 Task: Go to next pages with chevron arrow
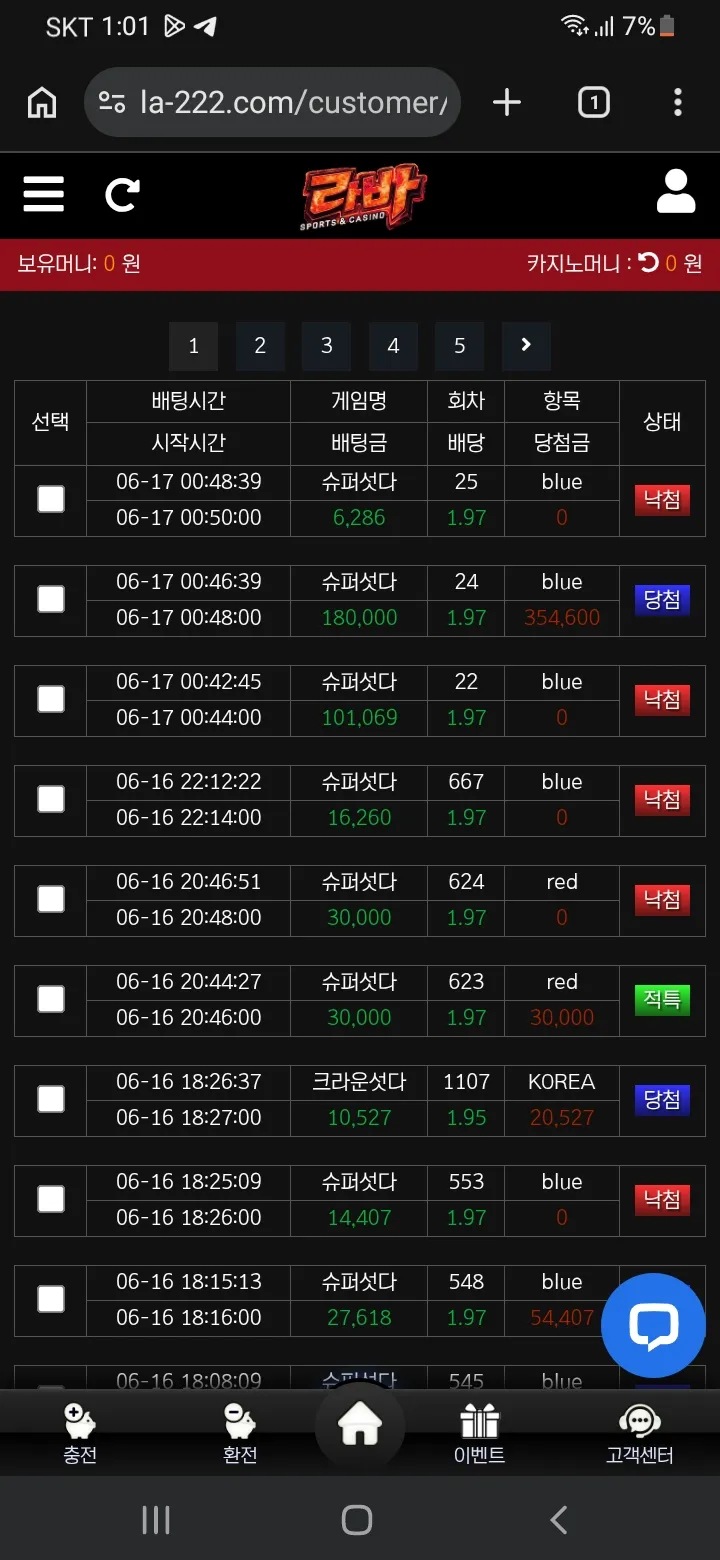pos(526,346)
